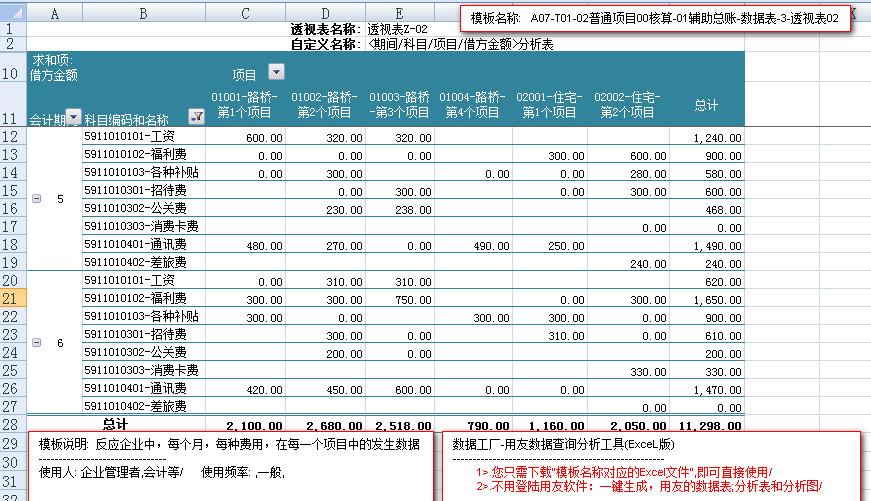Image resolution: width=871 pixels, height=501 pixels.
Task: Collapse period 6 group with minus button
Action: [37, 342]
